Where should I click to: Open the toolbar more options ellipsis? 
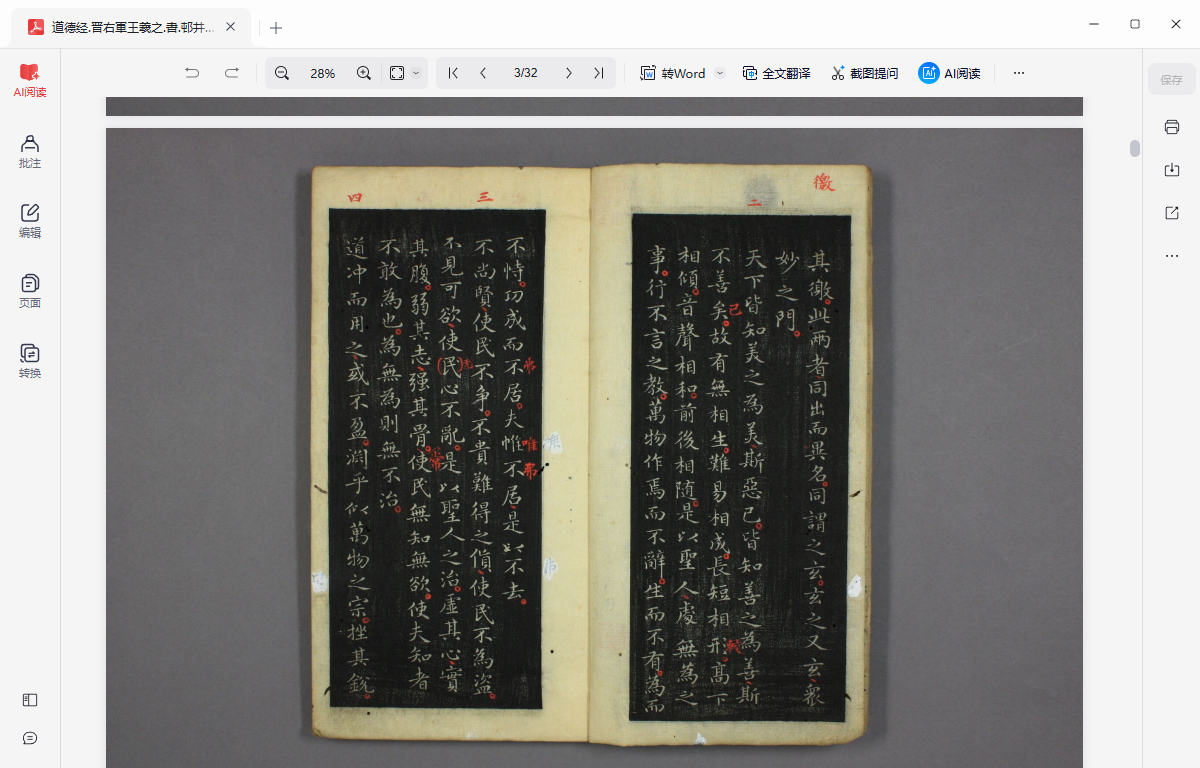1019,73
